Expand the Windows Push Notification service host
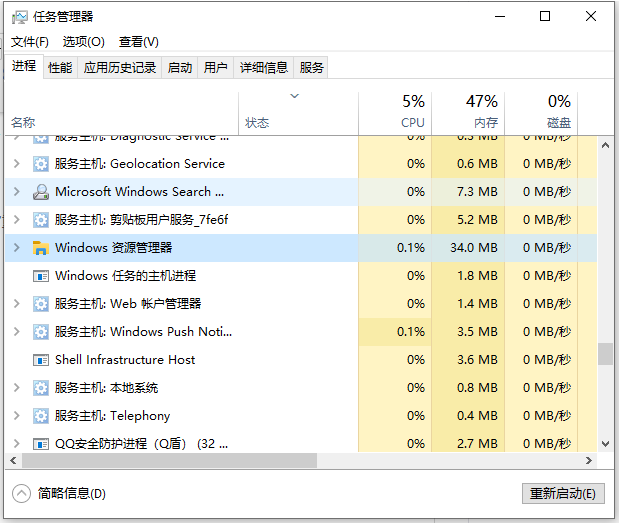 (x=16, y=332)
